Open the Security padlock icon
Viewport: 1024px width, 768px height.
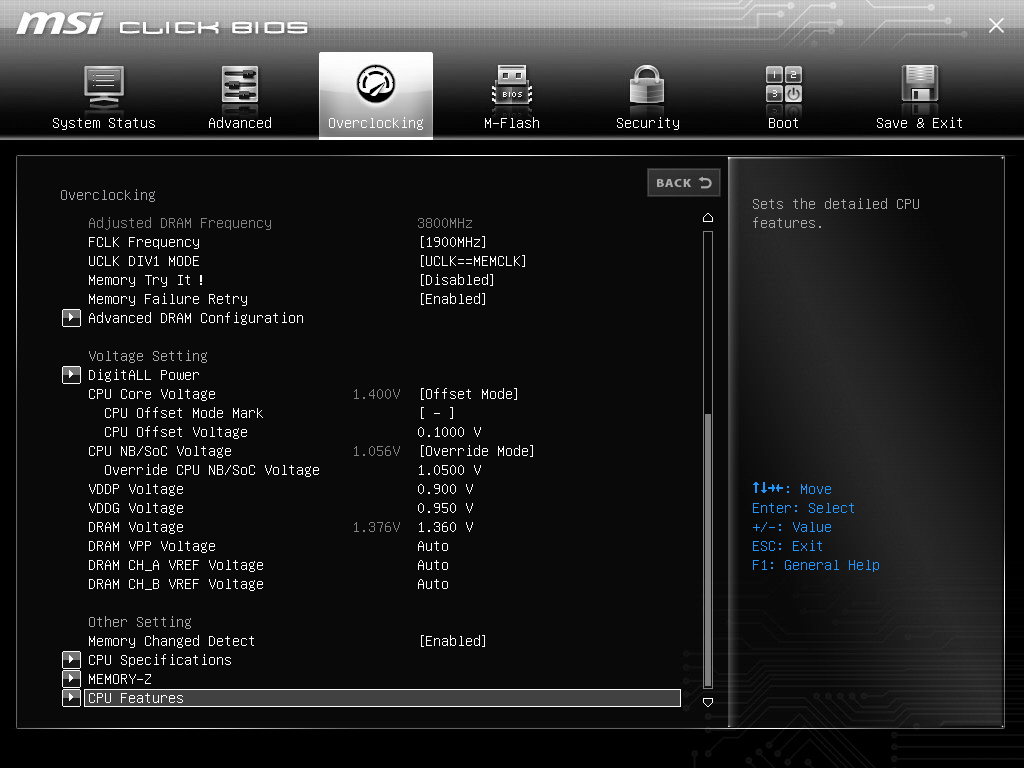pos(647,86)
